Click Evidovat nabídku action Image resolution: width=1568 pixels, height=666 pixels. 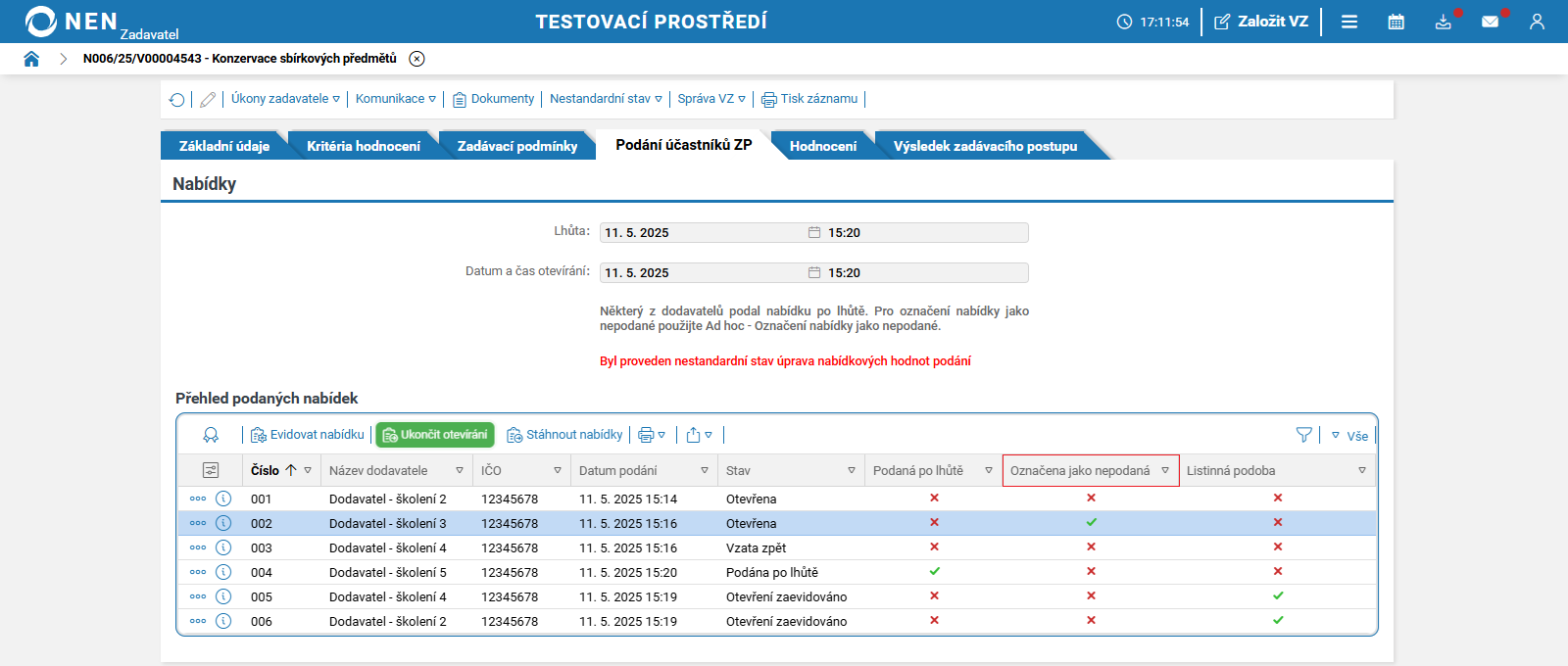pos(308,435)
